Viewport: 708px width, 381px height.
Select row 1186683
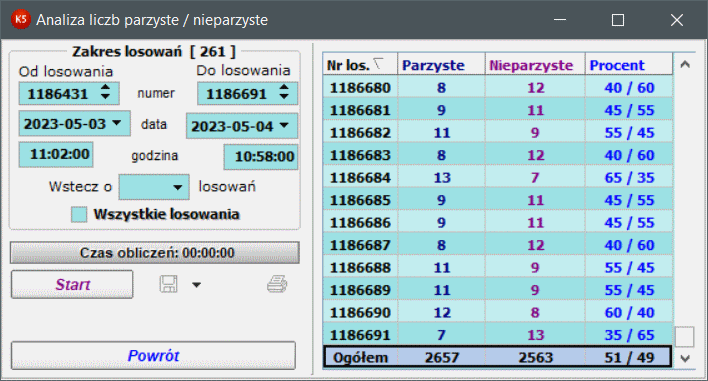tap(498, 155)
